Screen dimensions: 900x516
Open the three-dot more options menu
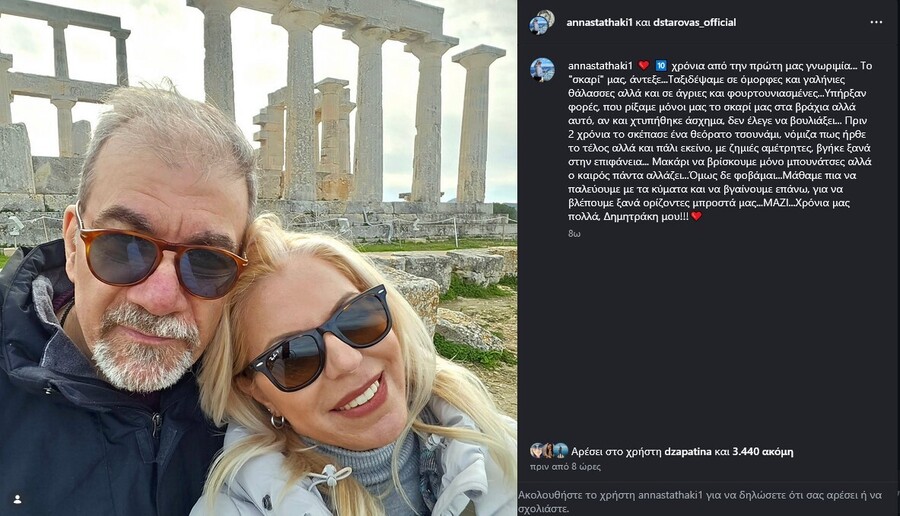click(876, 22)
